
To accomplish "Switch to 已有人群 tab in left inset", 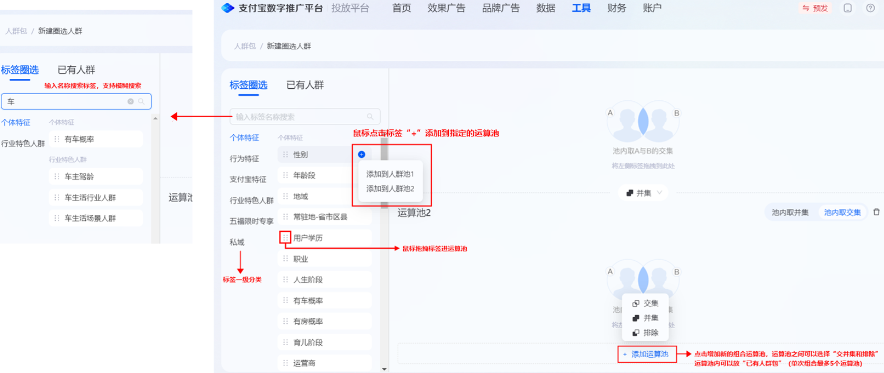I will point(76,70).
